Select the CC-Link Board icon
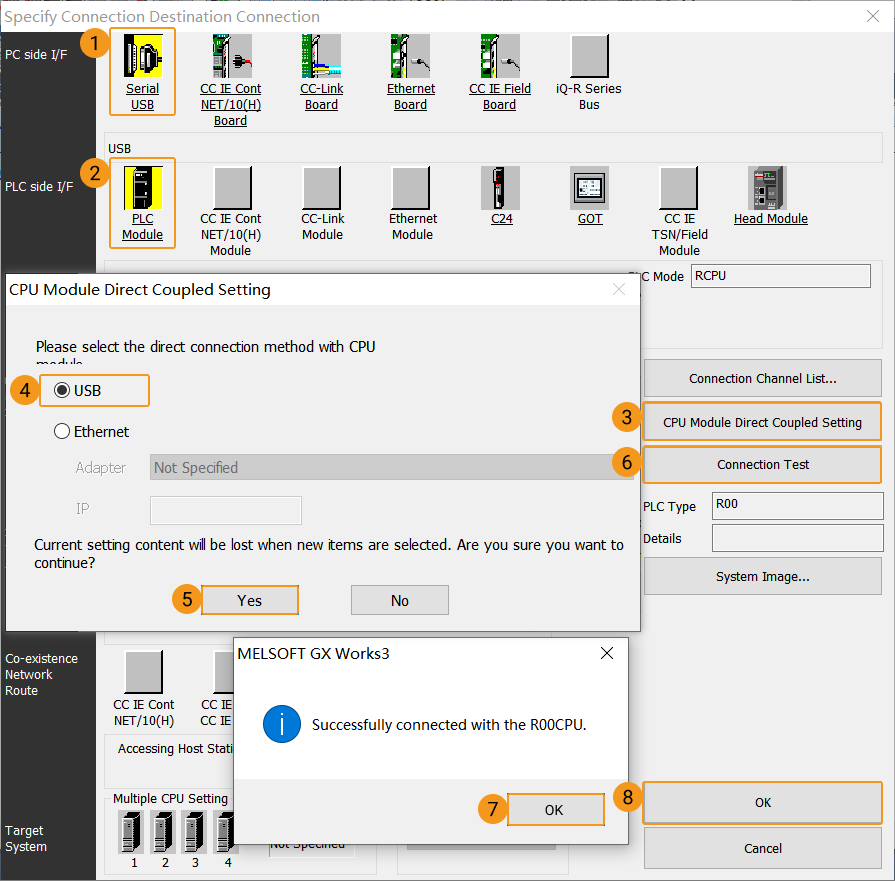 321,56
